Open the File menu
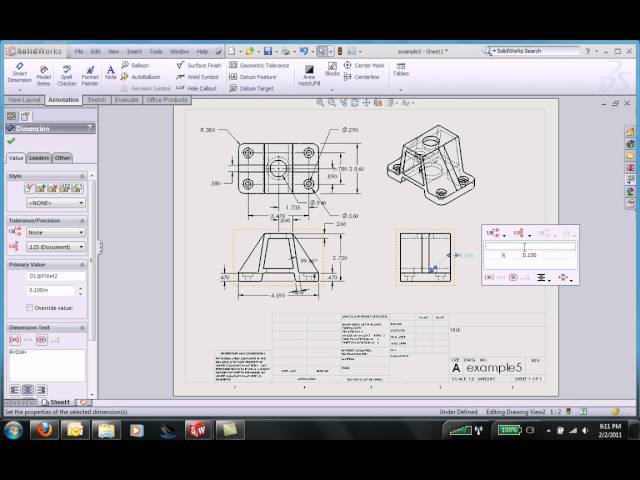This screenshot has height=480, width=640. coord(79,51)
